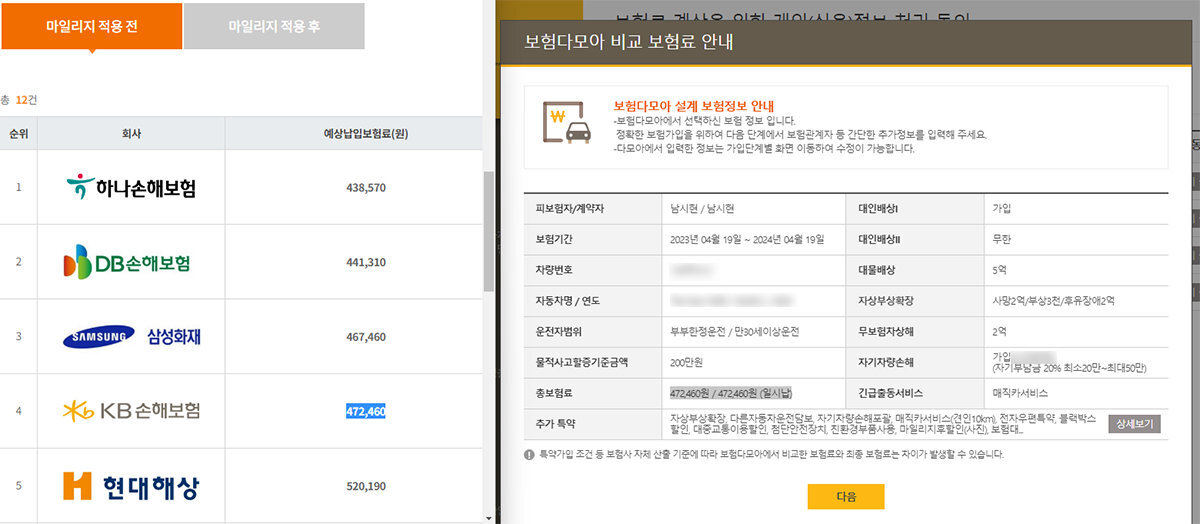Click the 사망2억/부상3천/후유장애2억 value

point(1053,300)
